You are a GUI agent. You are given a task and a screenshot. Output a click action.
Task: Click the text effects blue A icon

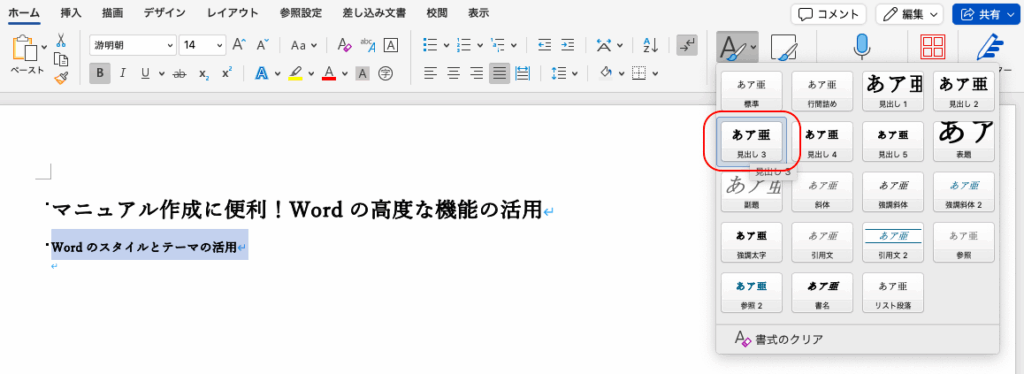click(263, 73)
